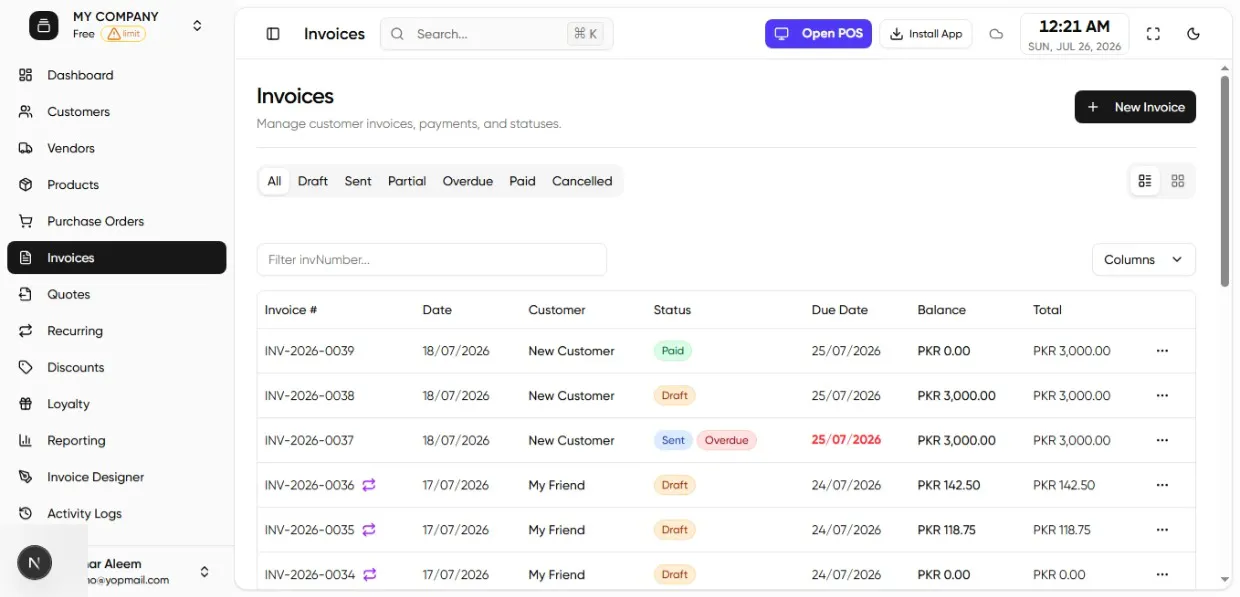The width and height of the screenshot is (1240, 597).
Task: Click Install App button
Action: (926, 34)
